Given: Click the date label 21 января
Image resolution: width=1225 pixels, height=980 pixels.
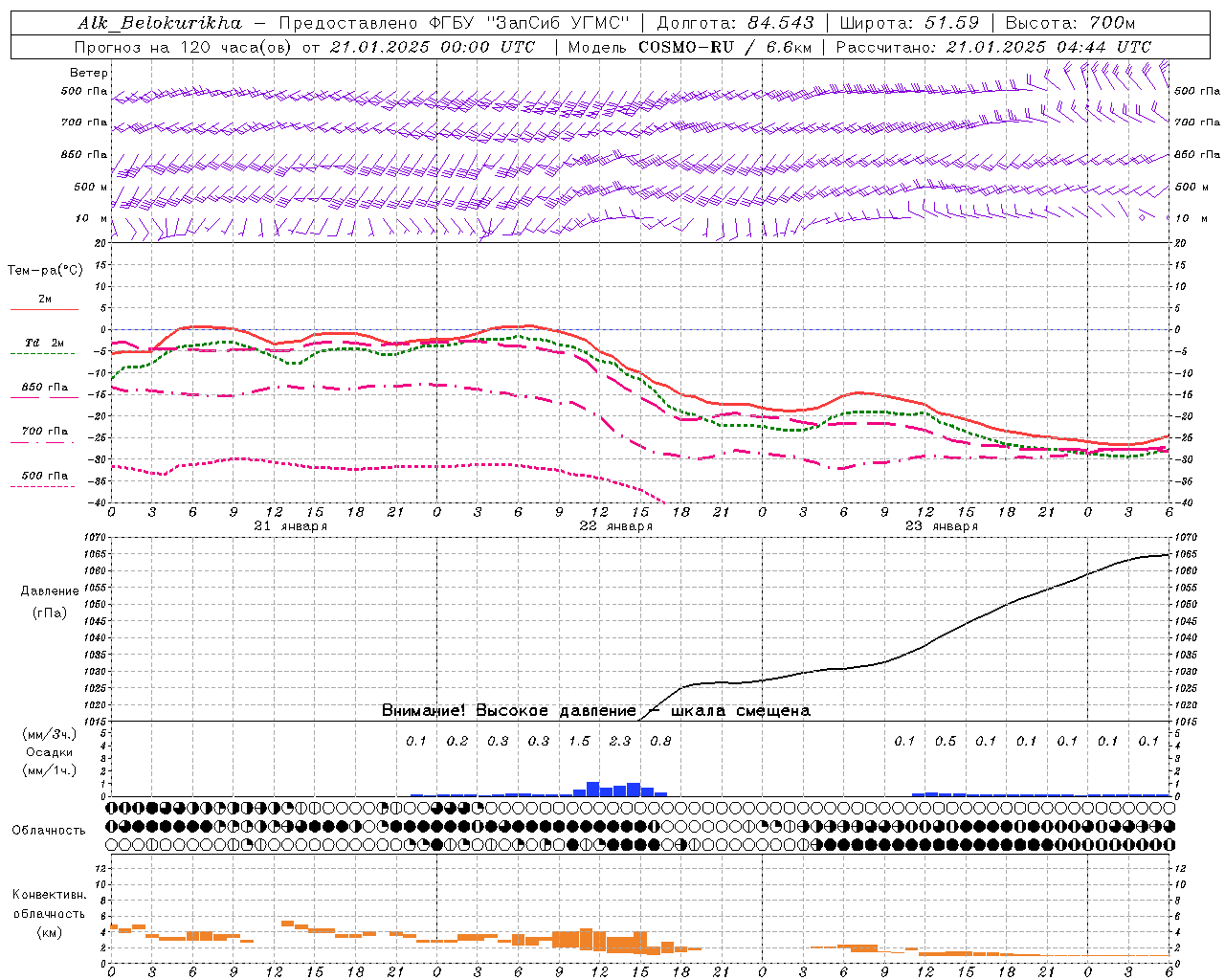Looking at the screenshot, I should tap(291, 526).
